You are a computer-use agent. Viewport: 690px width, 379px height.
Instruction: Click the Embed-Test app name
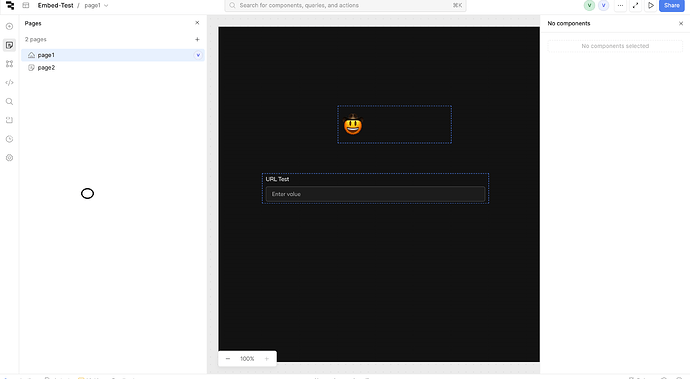[x=55, y=5]
